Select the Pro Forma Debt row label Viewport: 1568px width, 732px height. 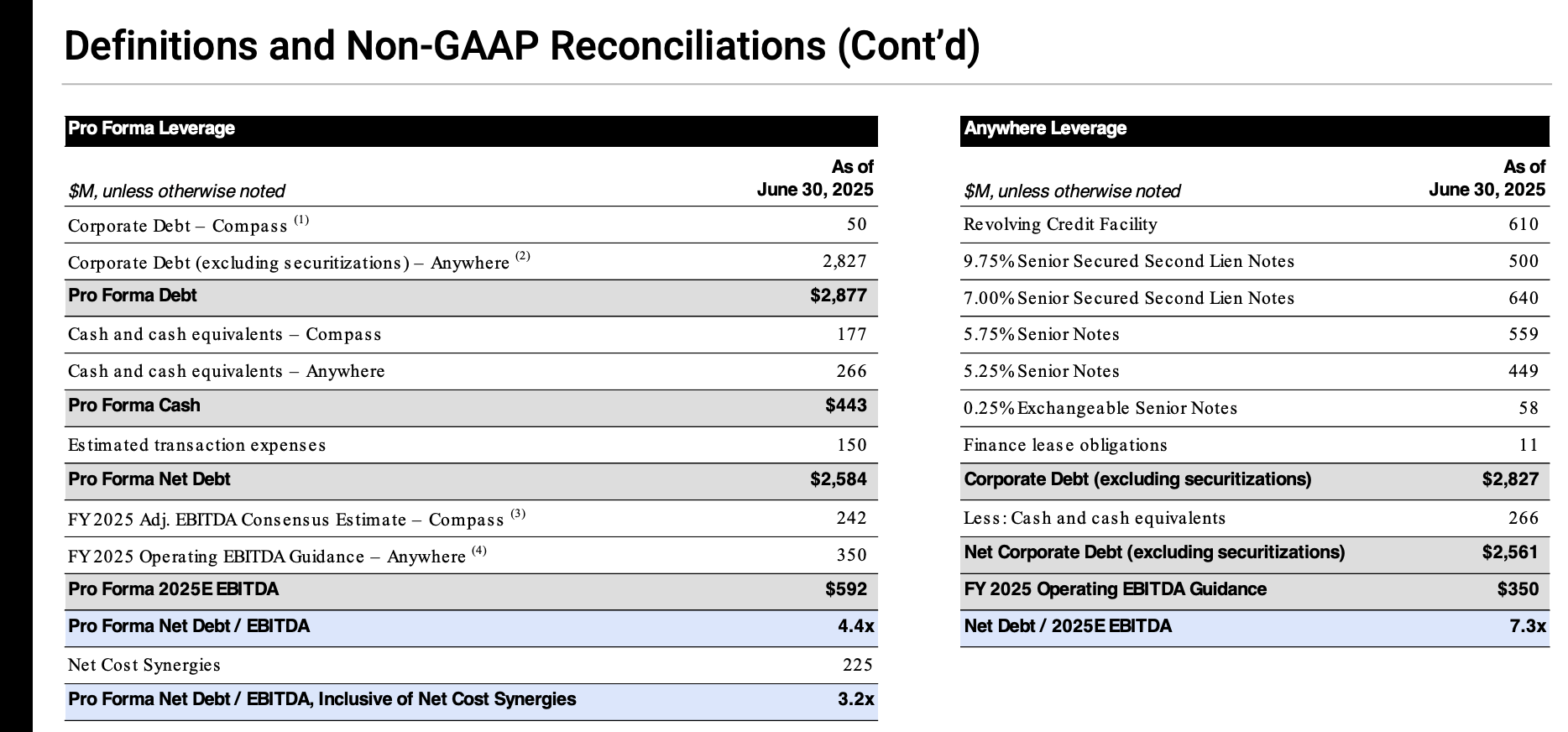point(133,295)
